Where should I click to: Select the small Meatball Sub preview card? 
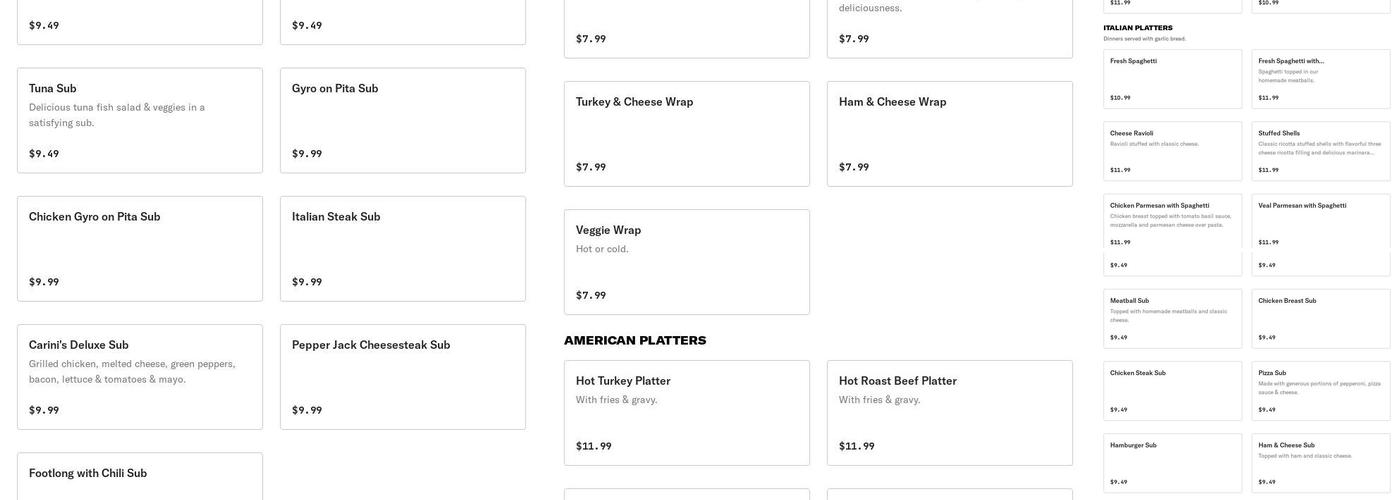(x=1172, y=318)
